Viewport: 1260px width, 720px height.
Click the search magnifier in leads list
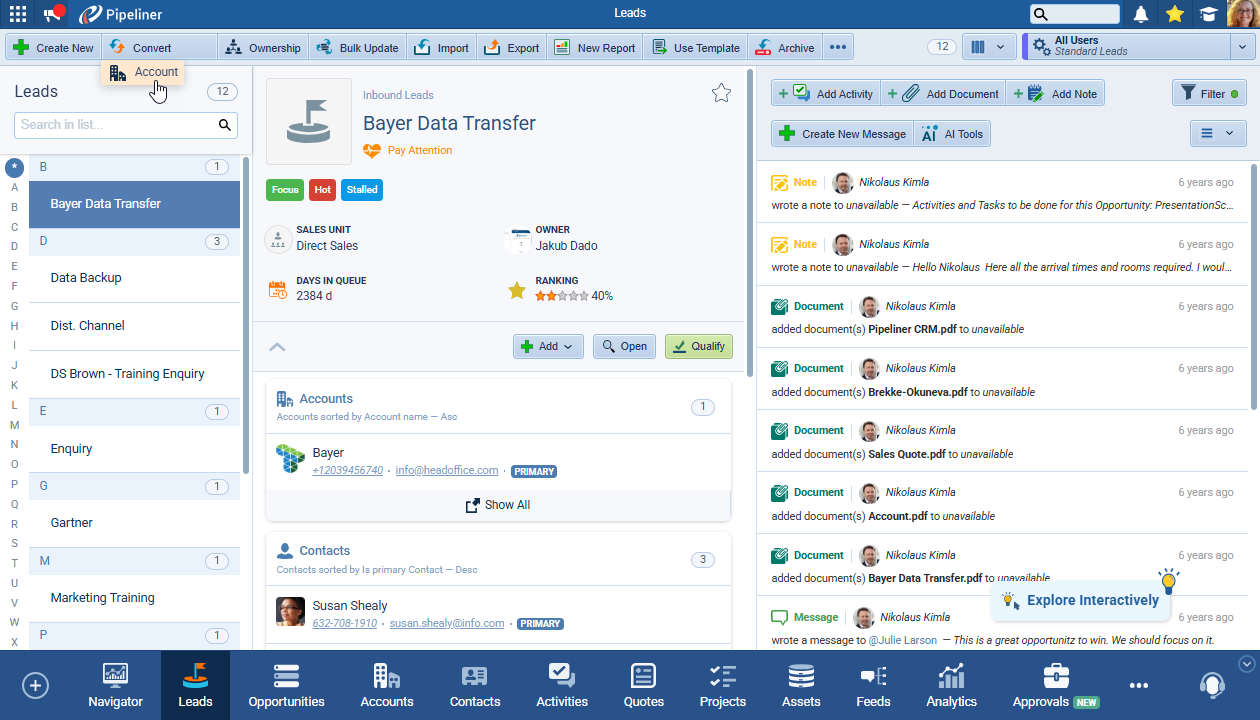[x=225, y=125]
